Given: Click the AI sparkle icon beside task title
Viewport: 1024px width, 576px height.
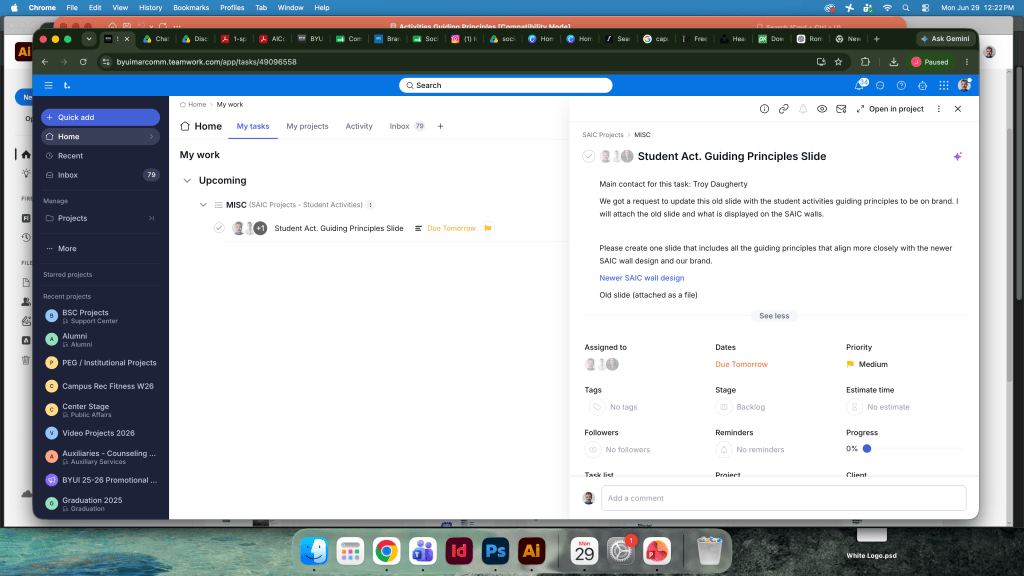Looking at the screenshot, I should (x=957, y=156).
